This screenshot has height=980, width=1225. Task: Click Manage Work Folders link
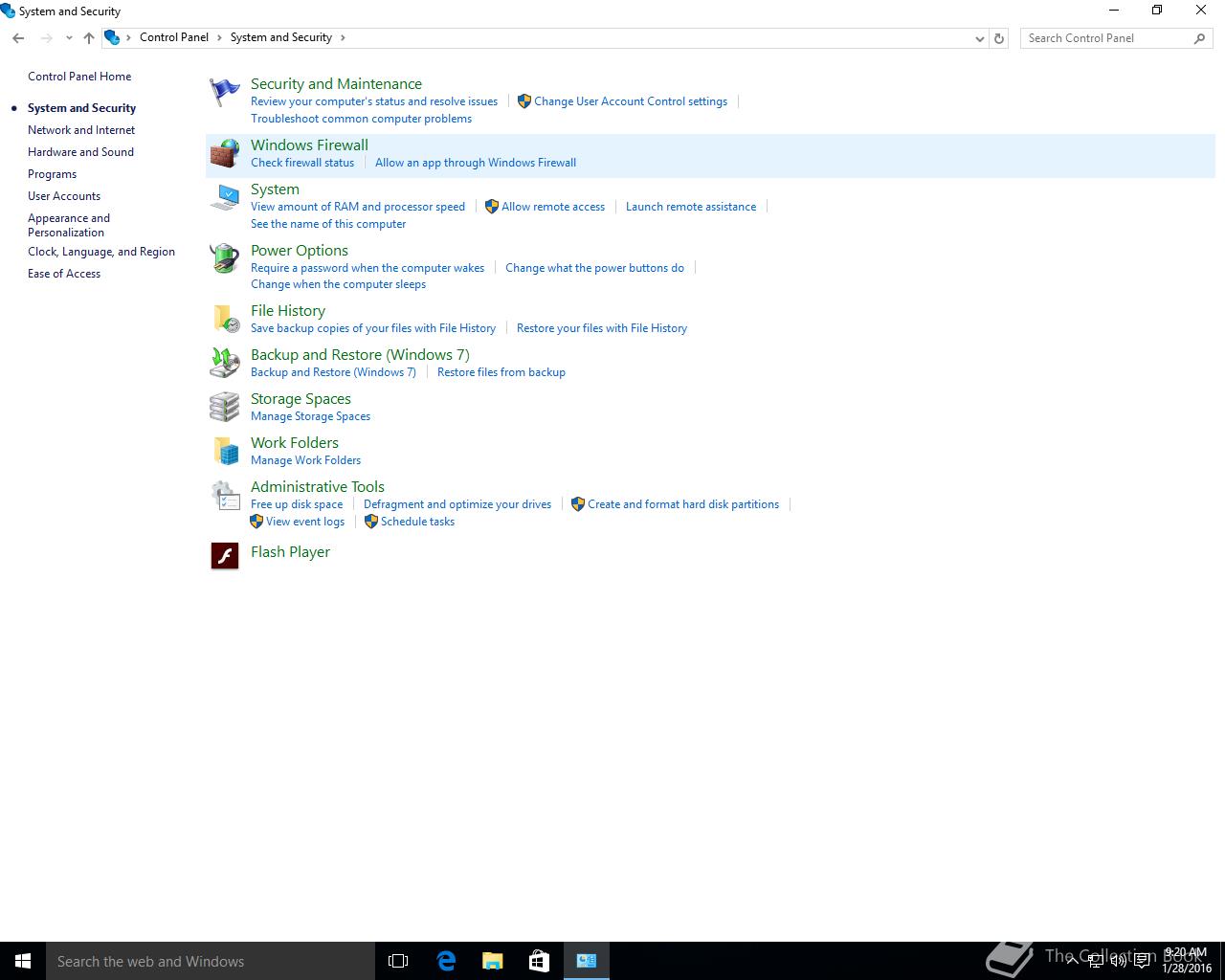point(305,460)
